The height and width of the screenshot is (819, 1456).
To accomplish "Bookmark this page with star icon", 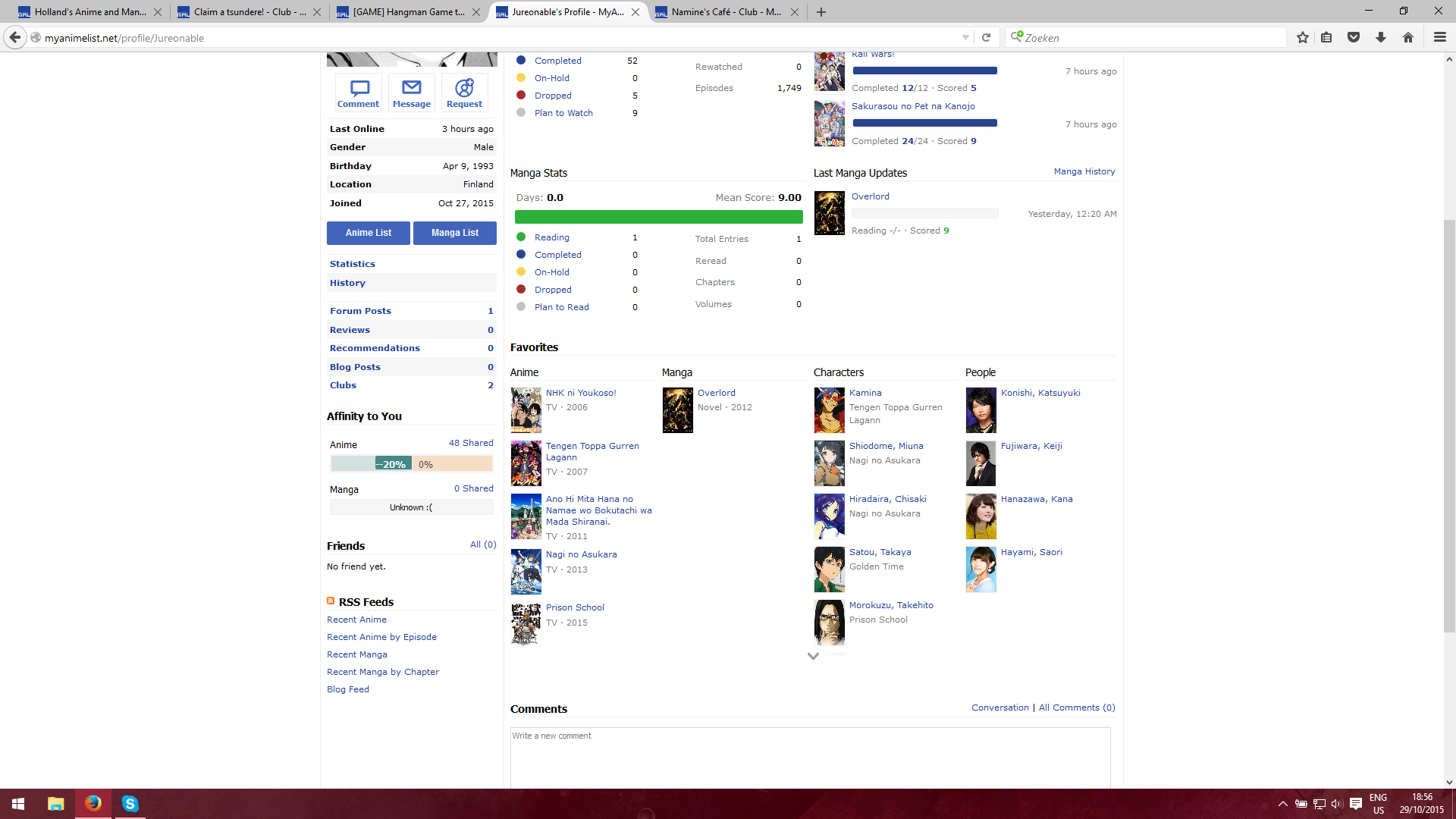I will click(1303, 37).
